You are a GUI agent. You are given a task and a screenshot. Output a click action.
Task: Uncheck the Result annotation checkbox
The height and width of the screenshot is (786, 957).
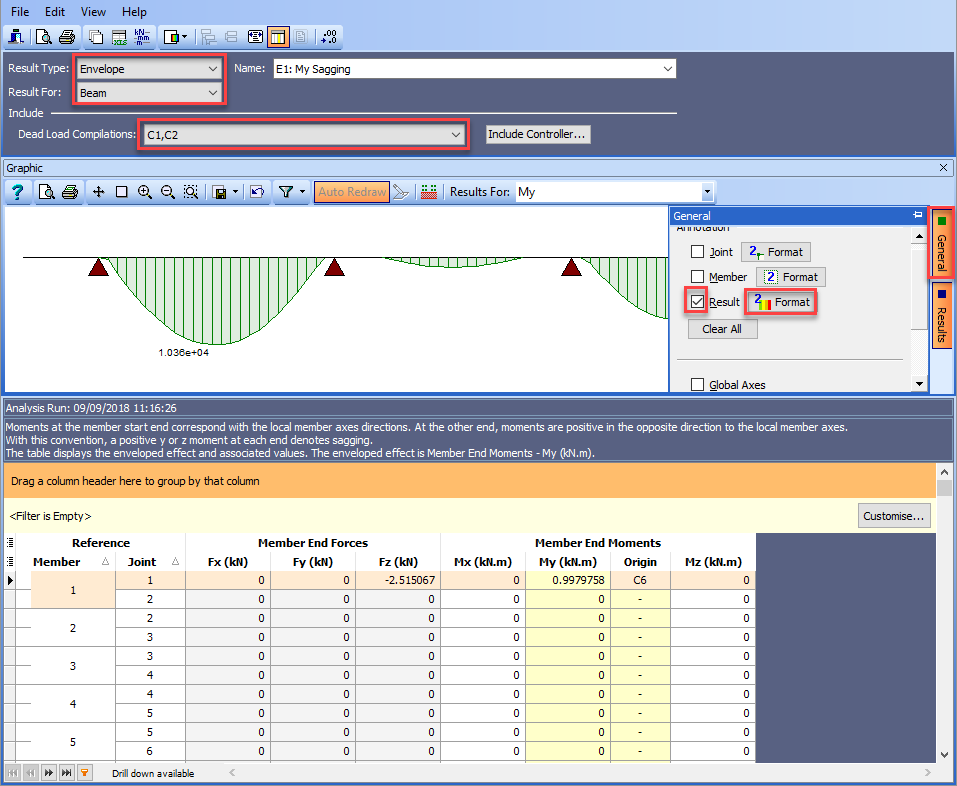click(698, 301)
